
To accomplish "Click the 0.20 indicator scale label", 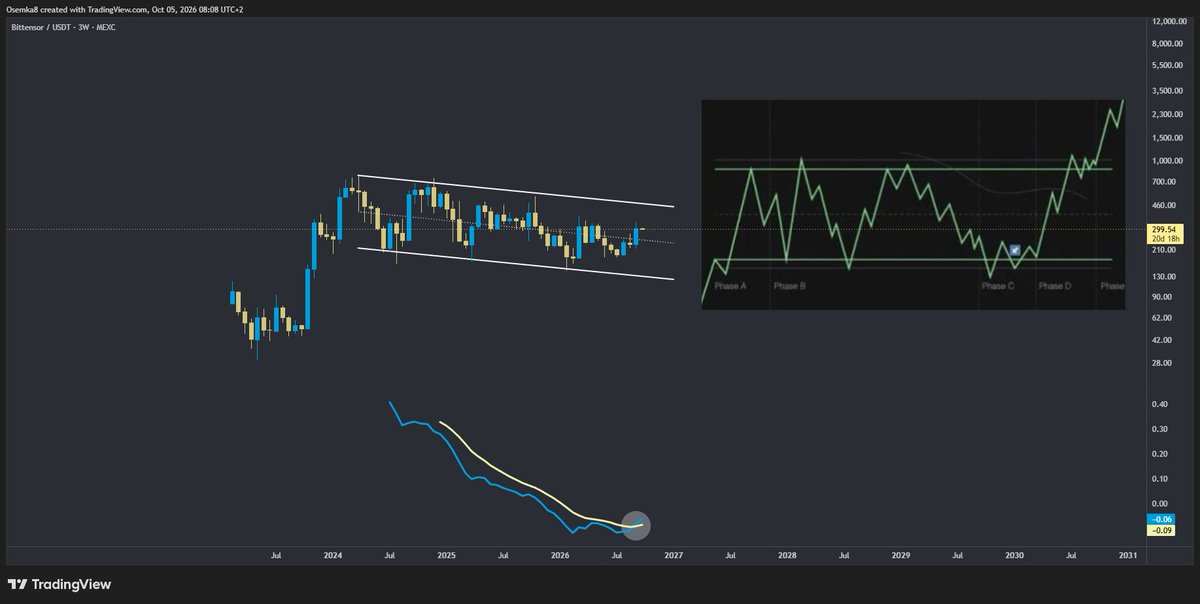I will pyautogui.click(x=1161, y=454).
